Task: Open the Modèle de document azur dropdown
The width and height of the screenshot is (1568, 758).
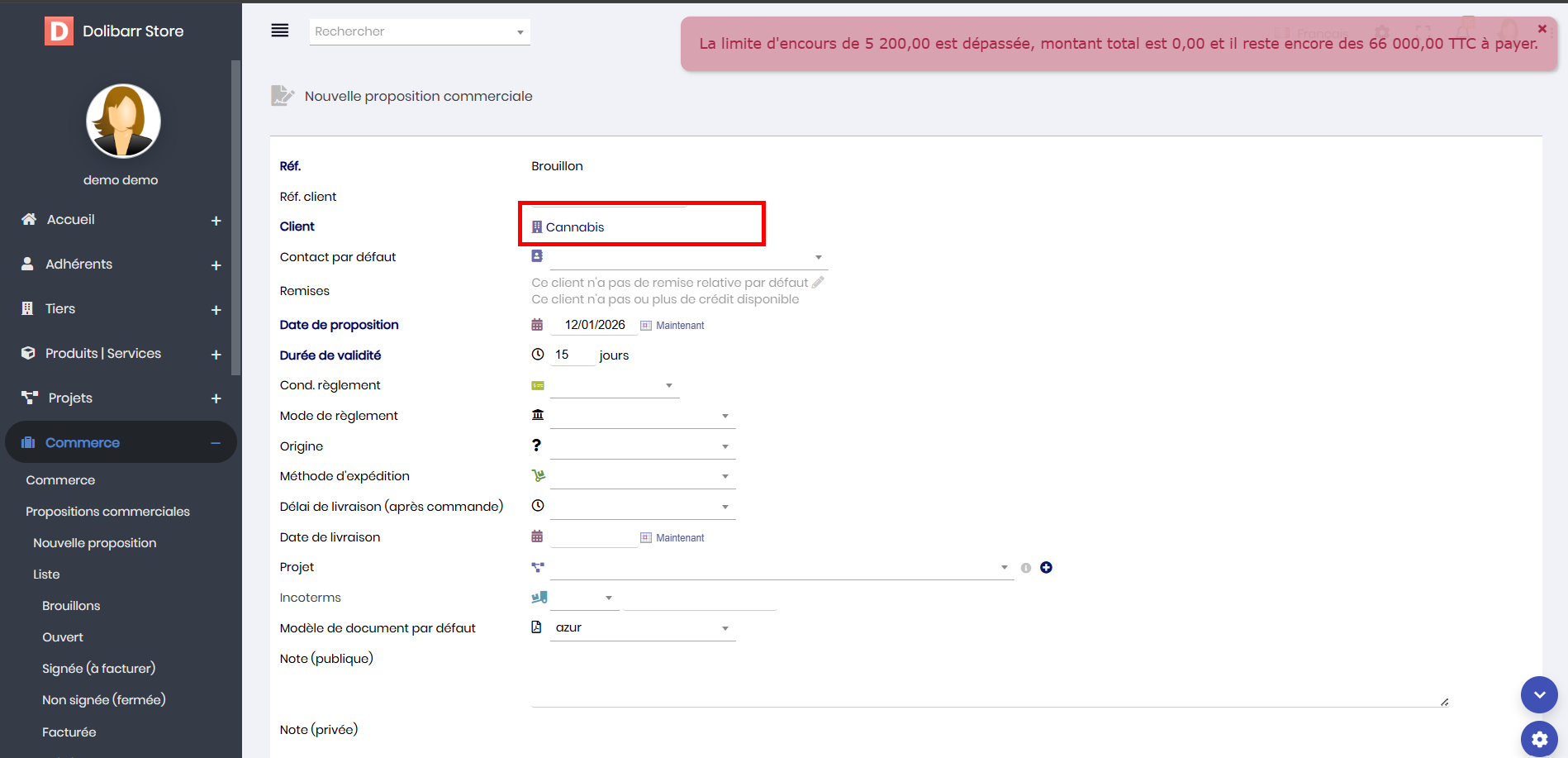Action: (642, 628)
